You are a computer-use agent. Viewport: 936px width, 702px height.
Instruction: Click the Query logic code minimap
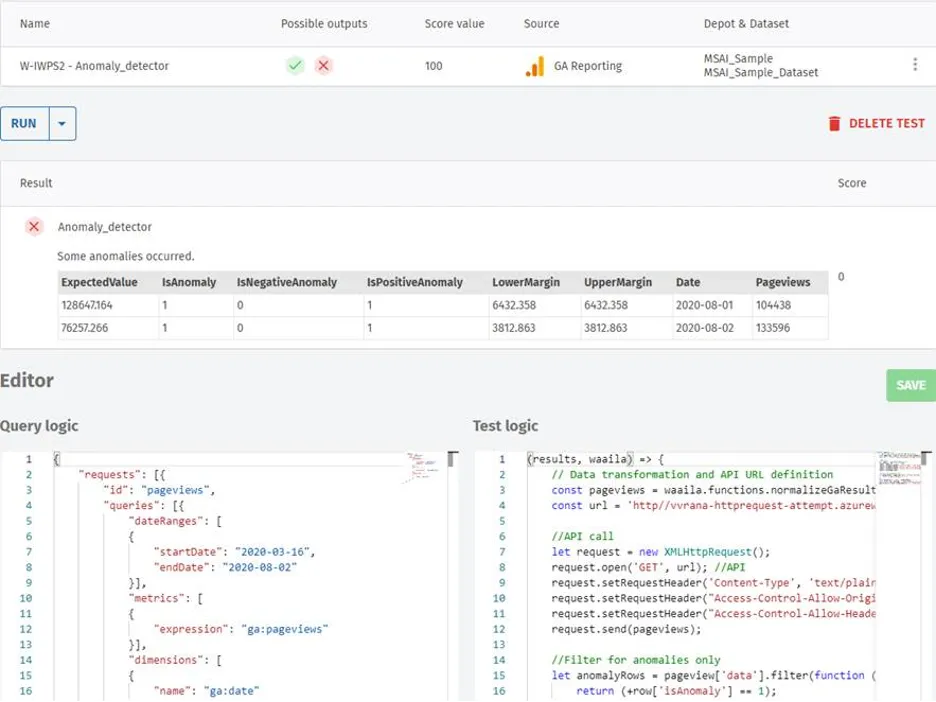click(424, 467)
